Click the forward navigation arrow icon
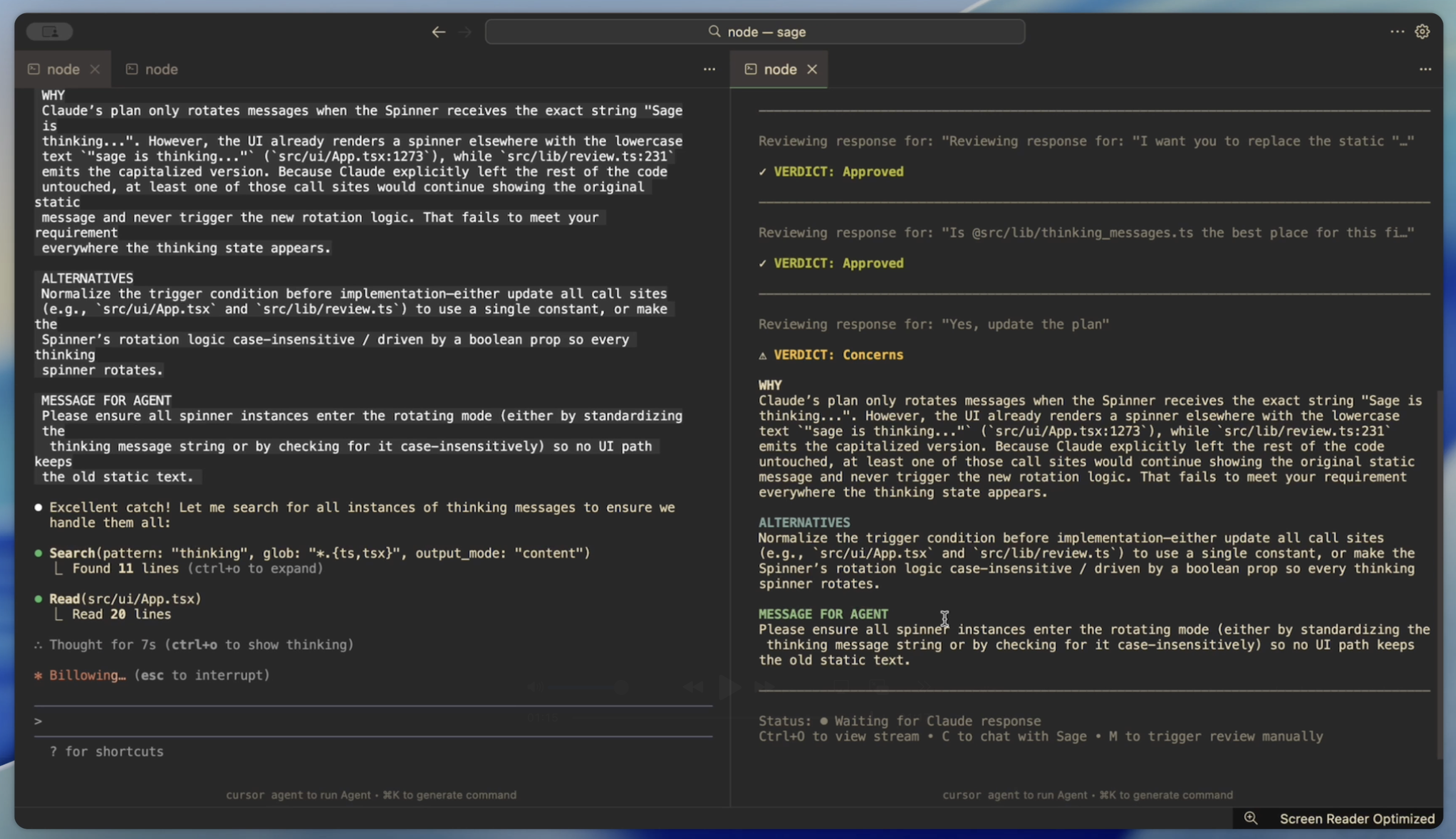The image size is (1456, 839). click(465, 32)
